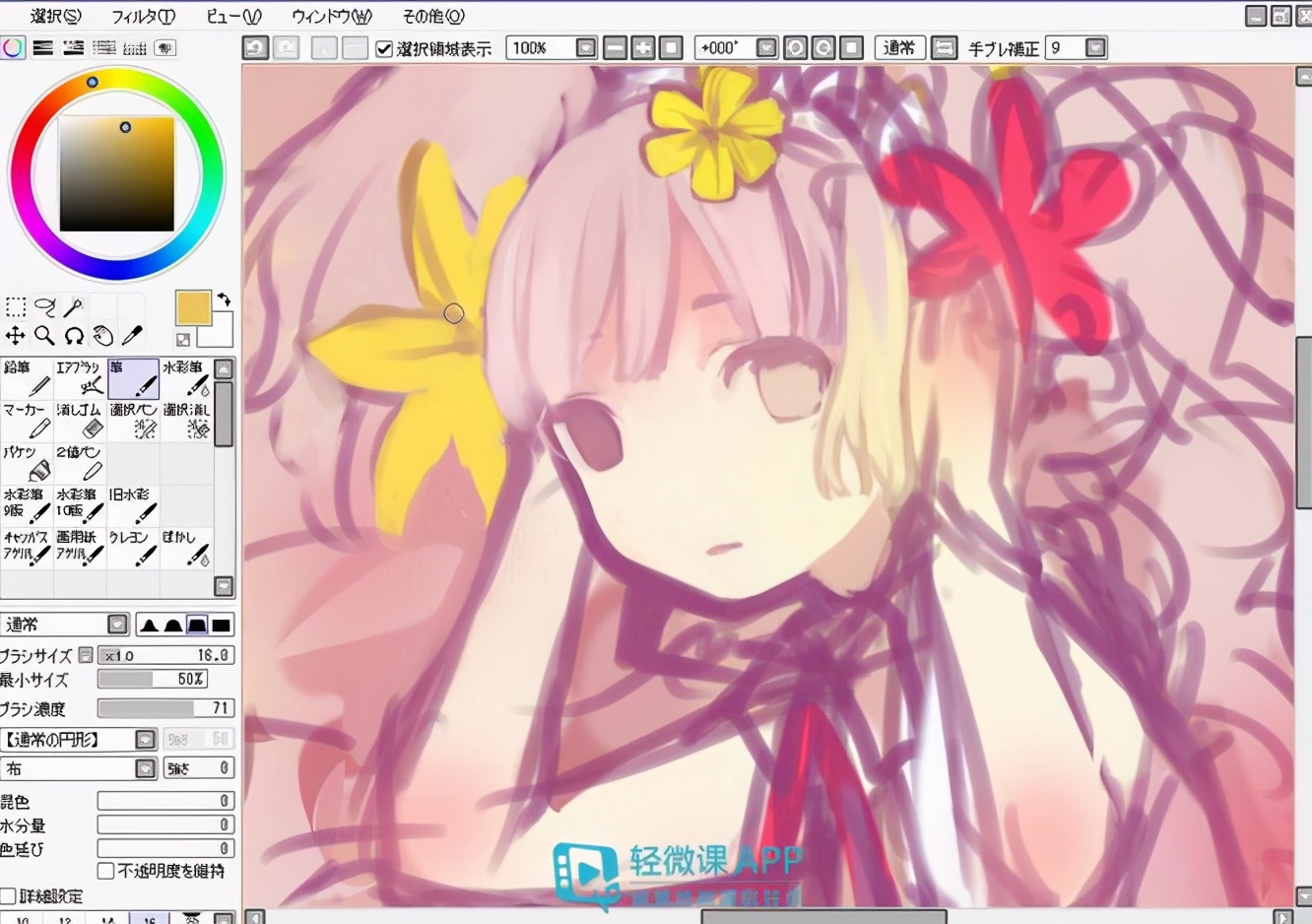Viewport: 1312px width, 924px height.
Task: Choose the 旧水彩 brush
Action: click(133, 505)
